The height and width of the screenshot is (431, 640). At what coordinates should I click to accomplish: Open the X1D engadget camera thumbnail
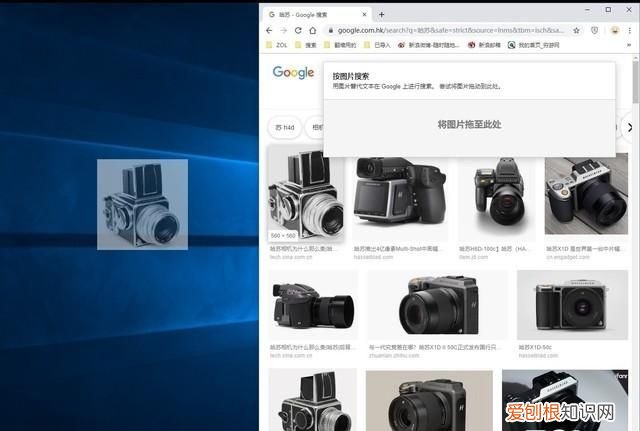[x=586, y=194]
